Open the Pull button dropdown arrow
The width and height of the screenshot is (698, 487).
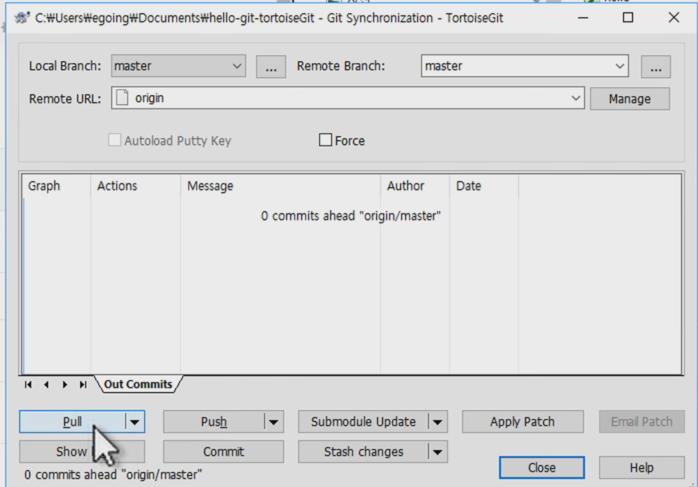(x=135, y=422)
